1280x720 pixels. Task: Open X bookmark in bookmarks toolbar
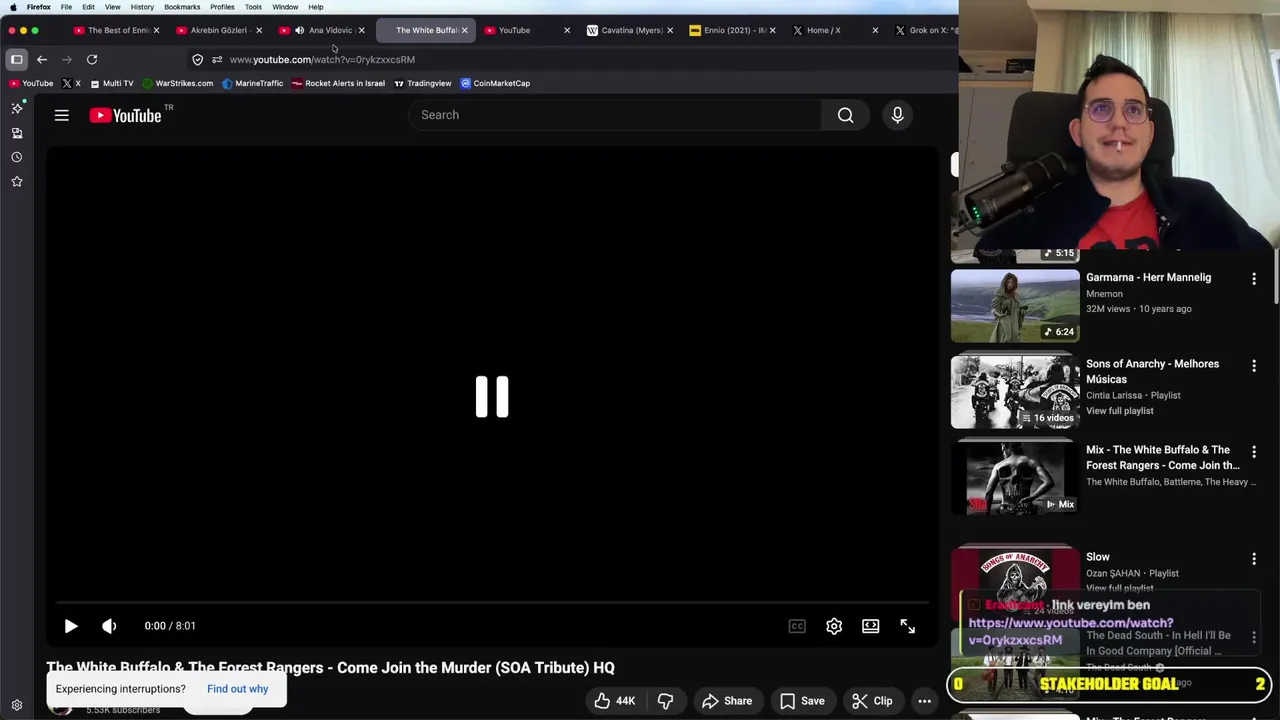click(x=71, y=84)
